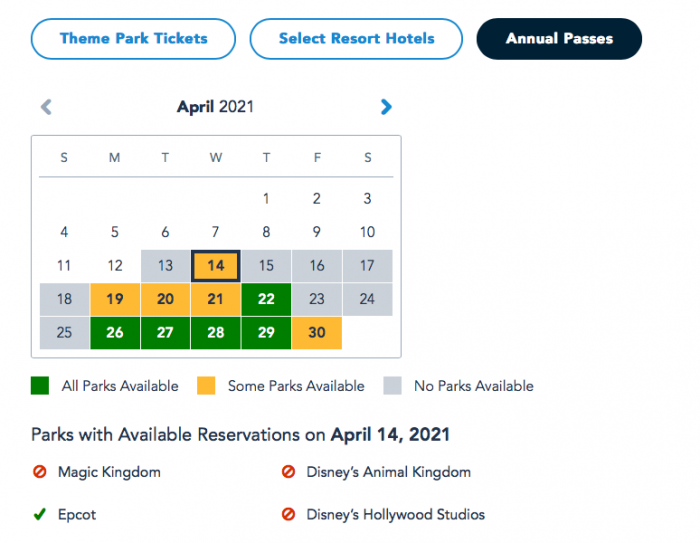Click Disney's Animal Kingdom unavailable icon

coord(288,472)
